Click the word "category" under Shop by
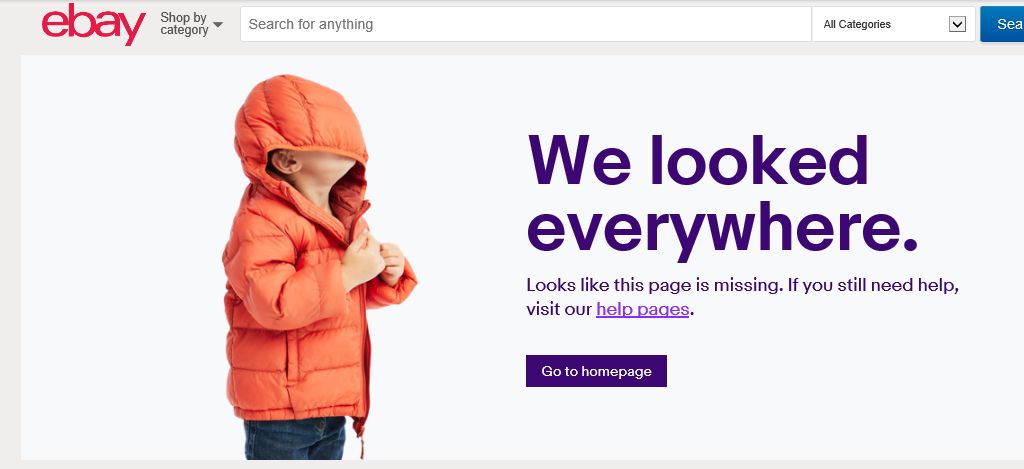The height and width of the screenshot is (469, 1024). 184,31
